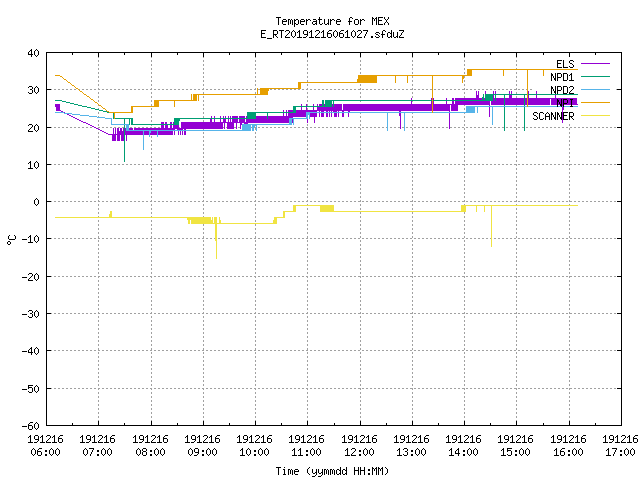This screenshot has width=640, height=480.
Task: Click the y-axis label 0
Action: pos(37,202)
